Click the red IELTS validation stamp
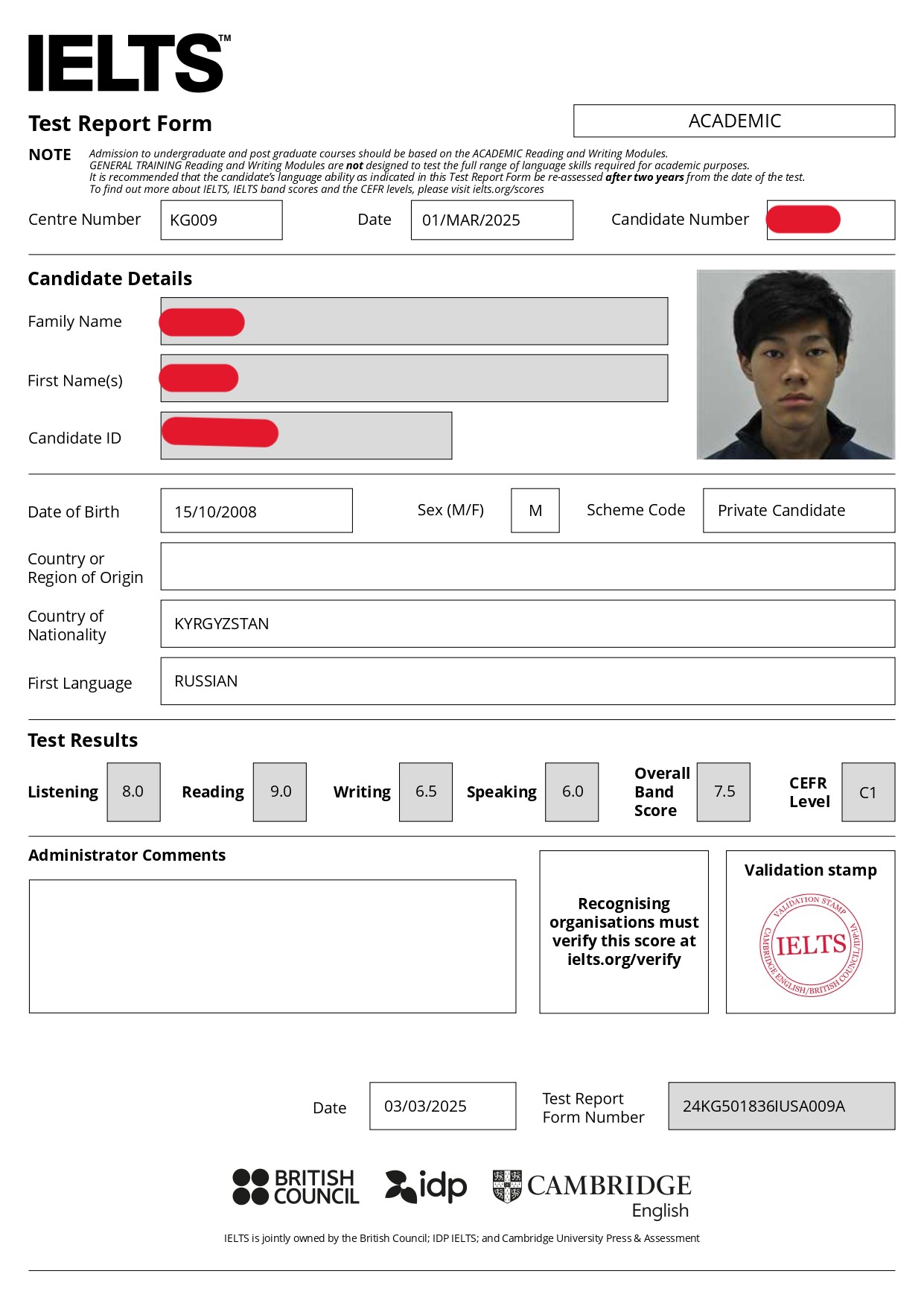 pos(811,946)
